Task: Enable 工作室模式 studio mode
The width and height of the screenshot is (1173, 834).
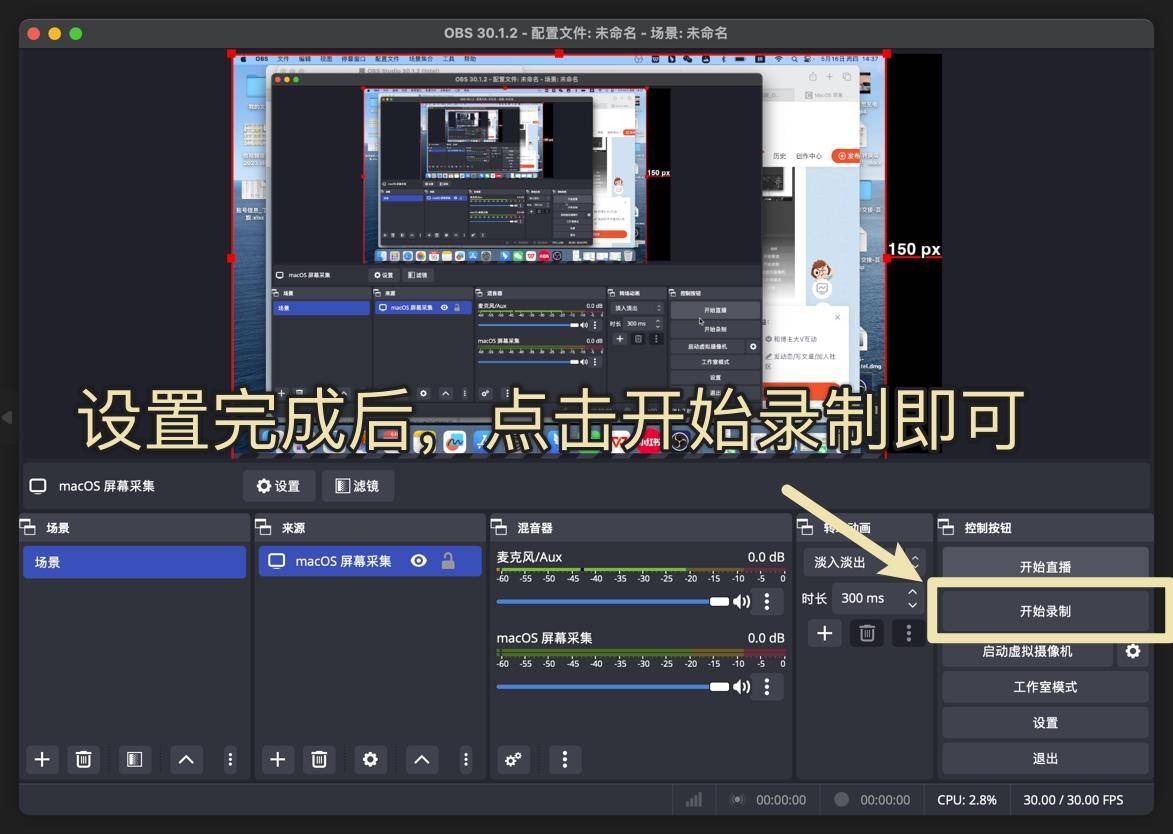Action: point(1045,687)
